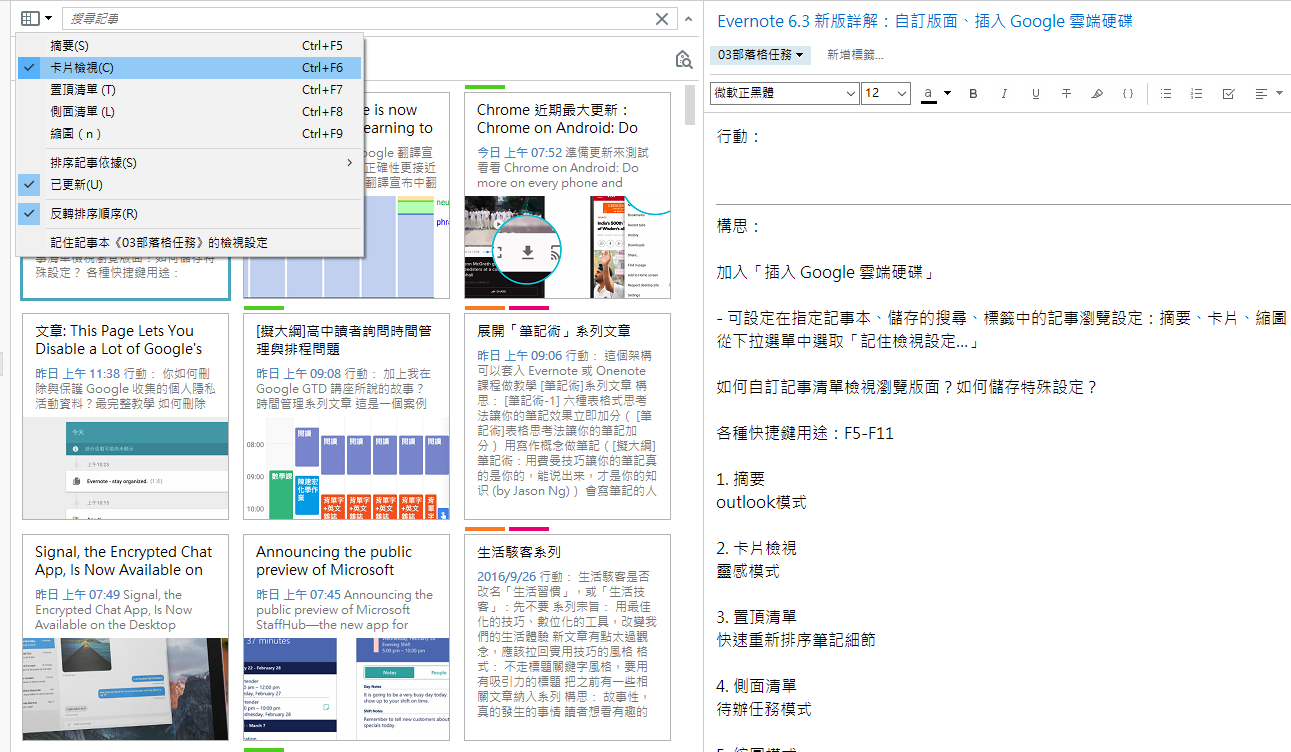Screen dimensions: 1291x752
Task: Open the font family dropdown 微軟正黑體
Action: [x=784, y=93]
